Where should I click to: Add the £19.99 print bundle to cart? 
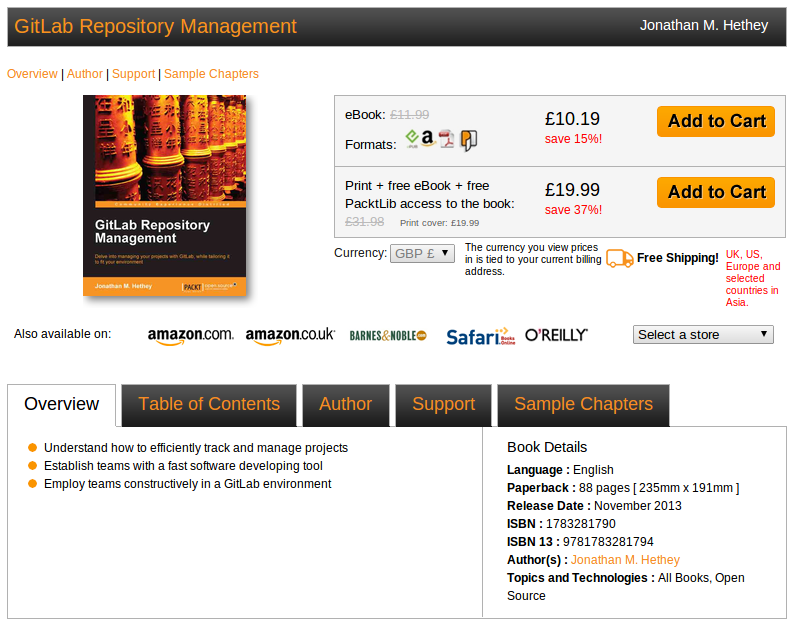point(716,192)
